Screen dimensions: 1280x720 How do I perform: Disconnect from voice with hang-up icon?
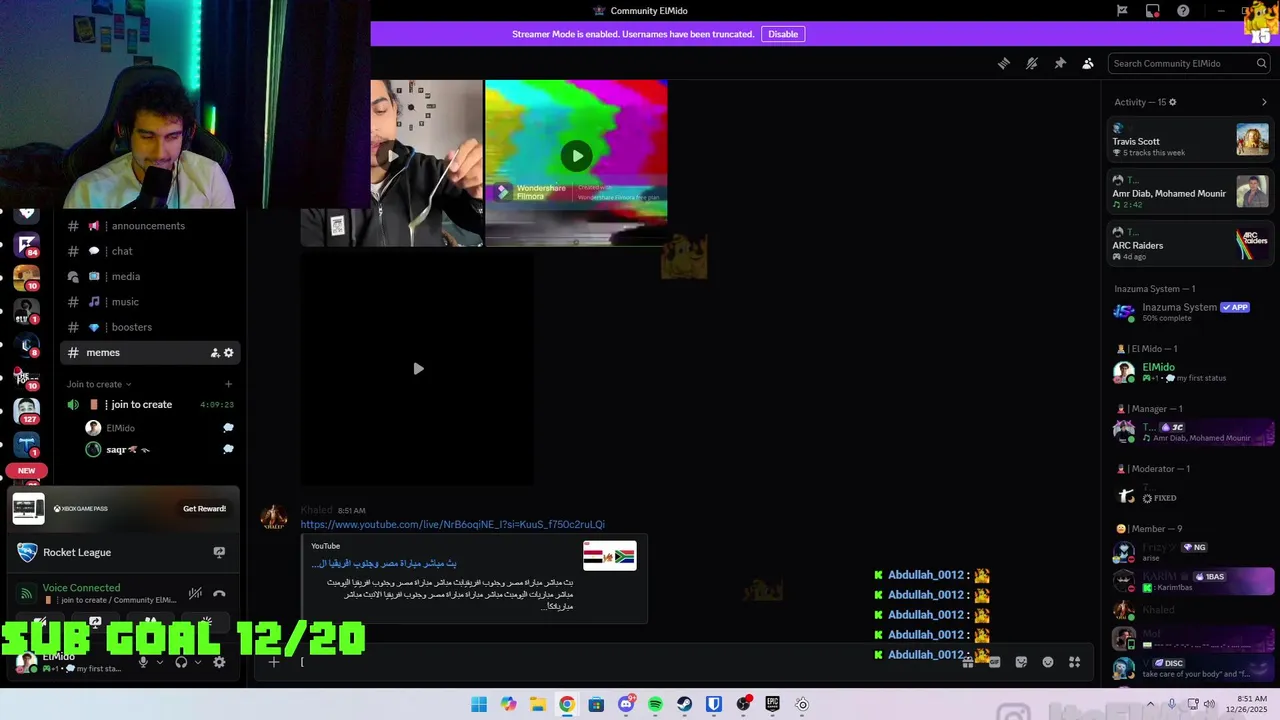pos(219,594)
